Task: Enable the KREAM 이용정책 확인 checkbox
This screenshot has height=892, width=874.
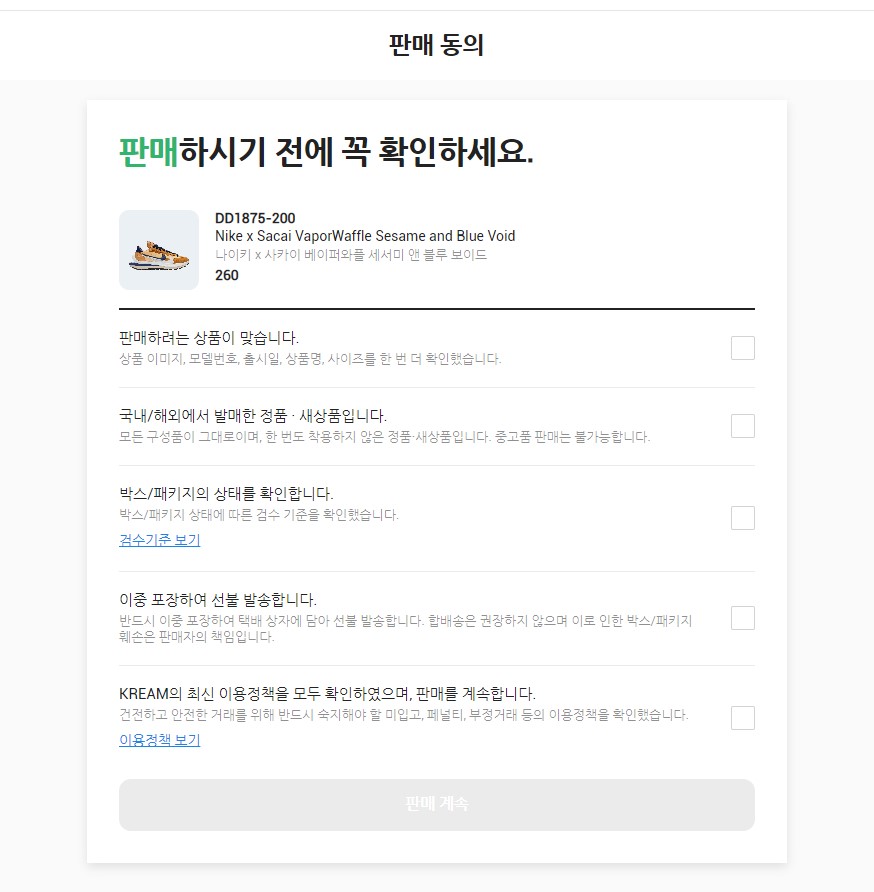Action: click(742, 717)
